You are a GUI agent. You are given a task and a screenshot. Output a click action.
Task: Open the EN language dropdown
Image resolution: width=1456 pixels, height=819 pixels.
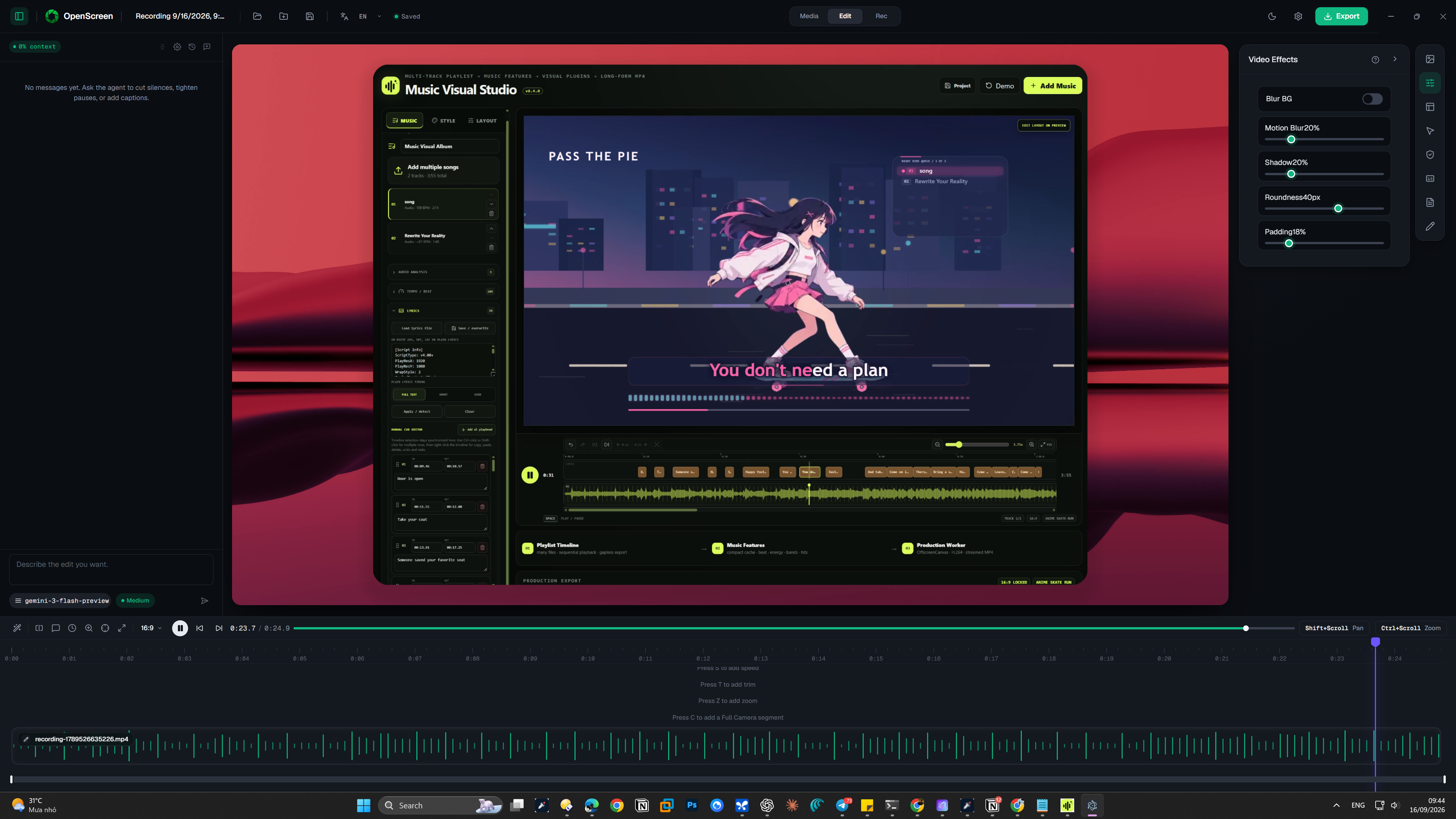click(370, 16)
